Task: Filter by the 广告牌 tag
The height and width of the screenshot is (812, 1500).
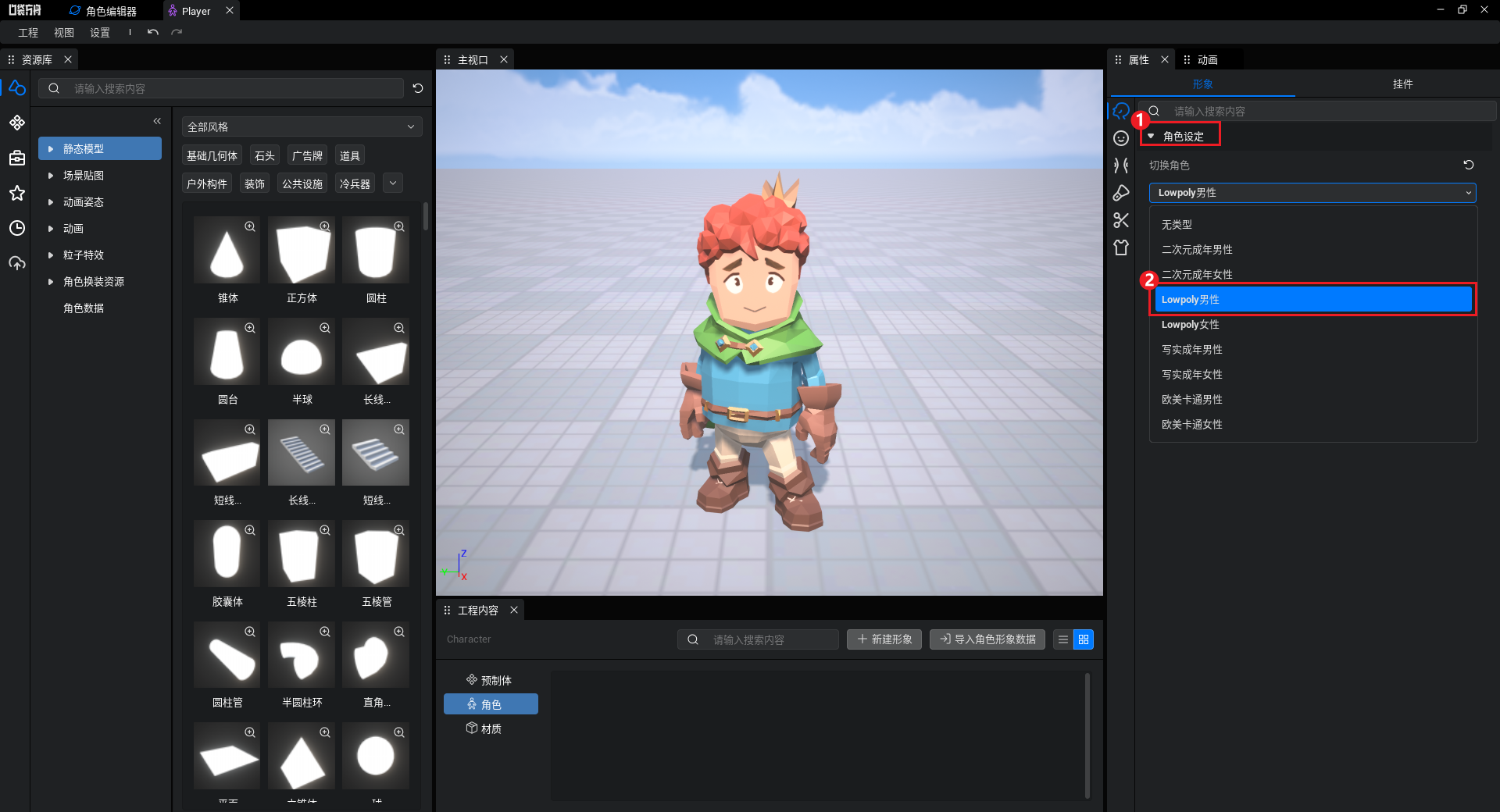Action: 307,155
